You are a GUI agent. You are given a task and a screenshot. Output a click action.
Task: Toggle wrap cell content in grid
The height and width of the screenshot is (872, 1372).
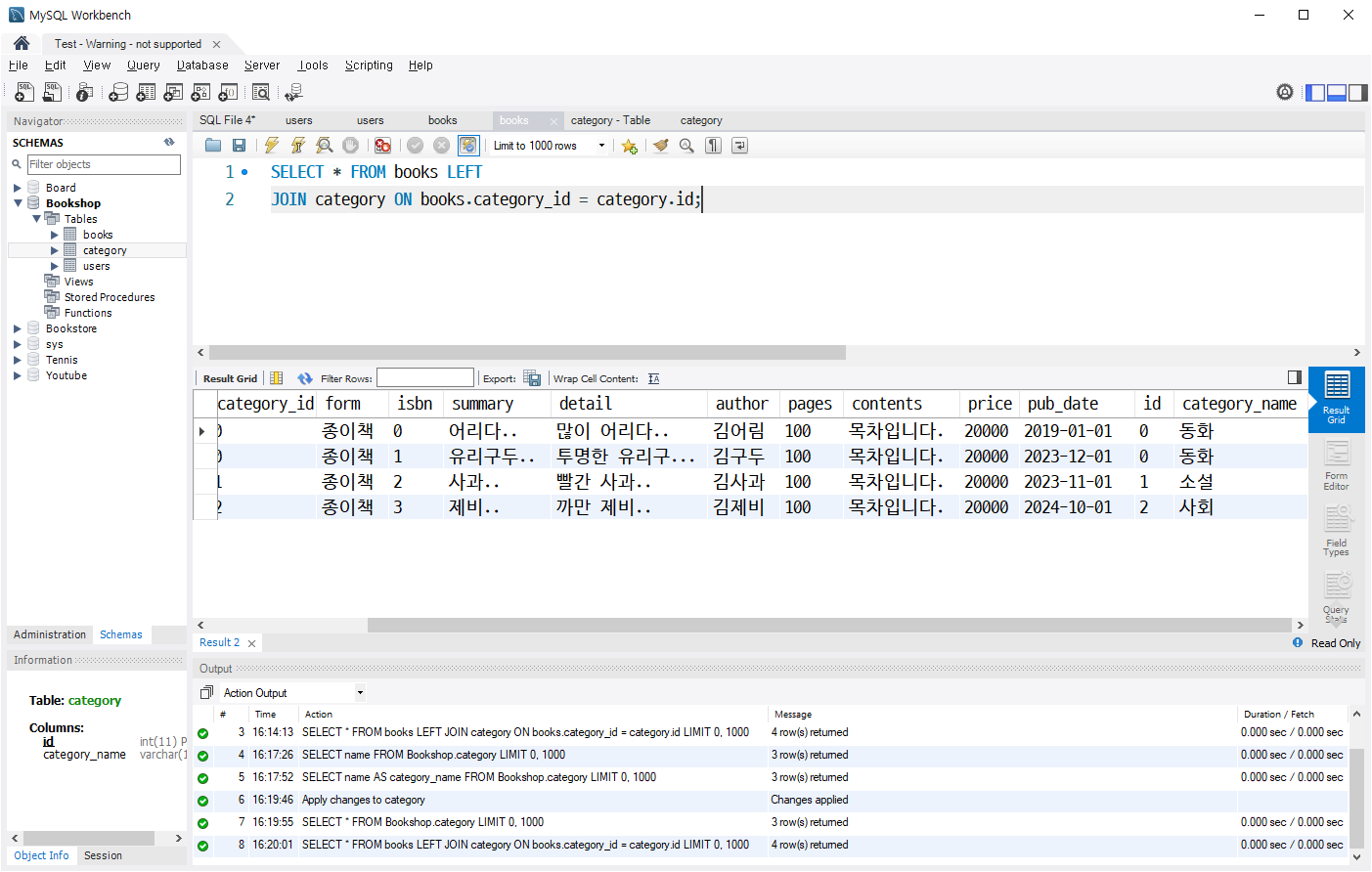click(x=654, y=378)
